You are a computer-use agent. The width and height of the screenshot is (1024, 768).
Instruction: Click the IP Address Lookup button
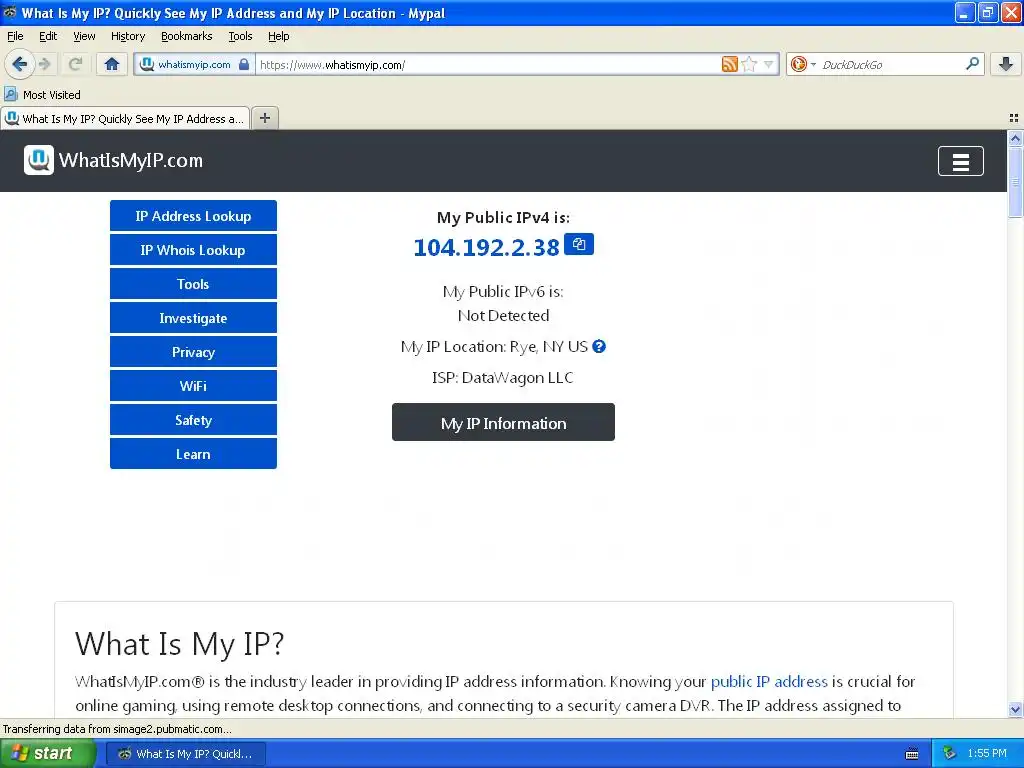click(193, 216)
